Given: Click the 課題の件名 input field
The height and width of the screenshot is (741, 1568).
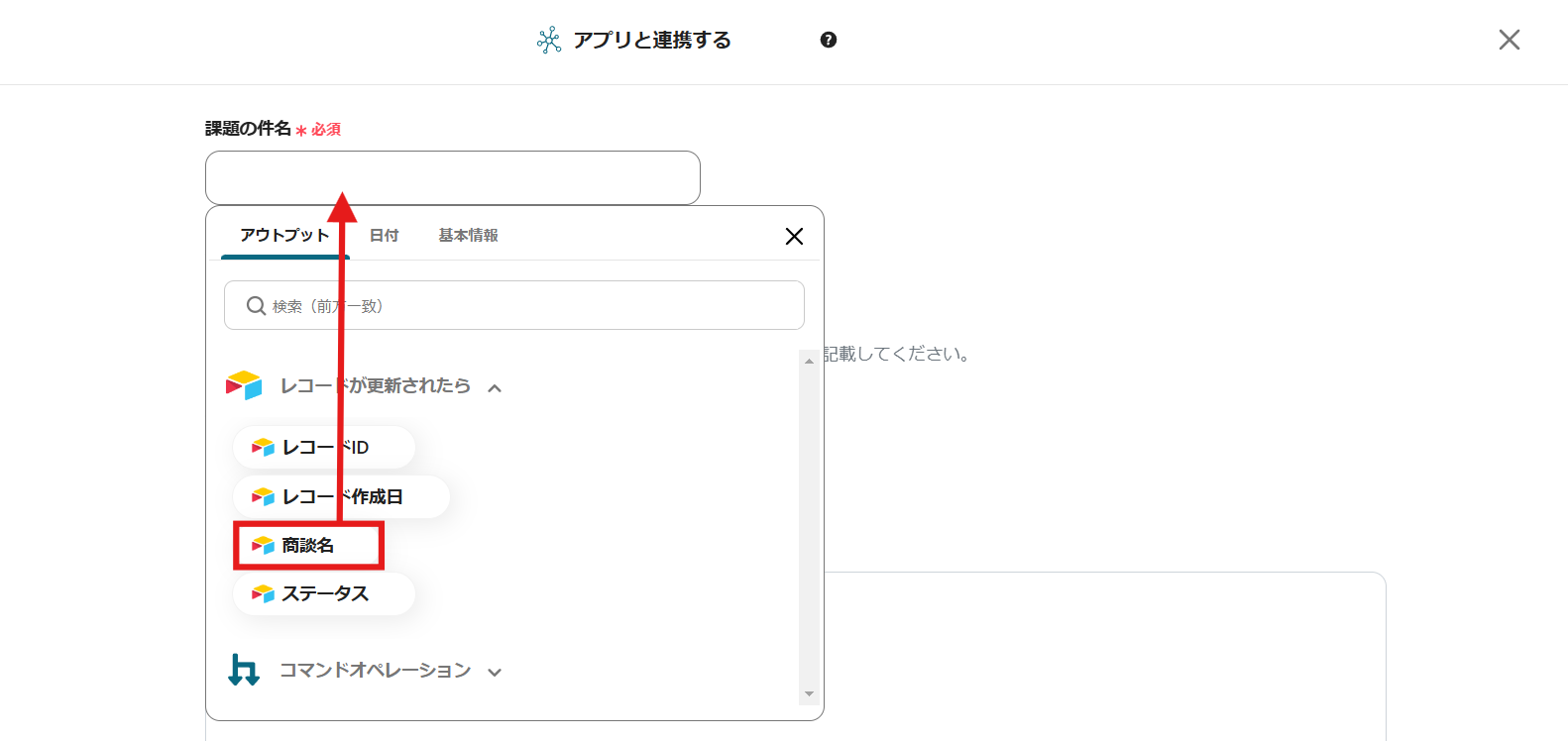Looking at the screenshot, I should coord(452,178).
